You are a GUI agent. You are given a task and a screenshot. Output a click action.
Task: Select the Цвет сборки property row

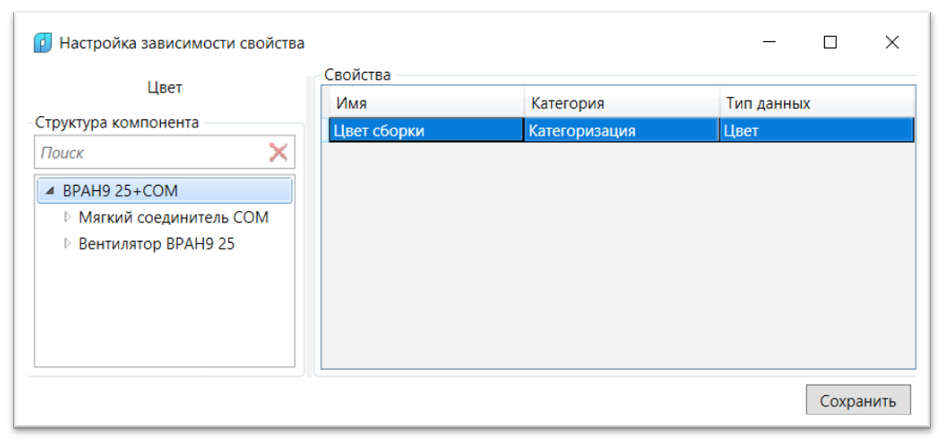coord(425,130)
